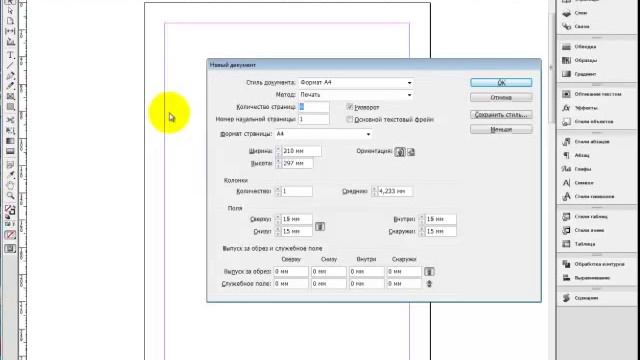This screenshot has width=640, height=360.
Task: Open the Градиент (Gradient) panel
Action: 579,74
